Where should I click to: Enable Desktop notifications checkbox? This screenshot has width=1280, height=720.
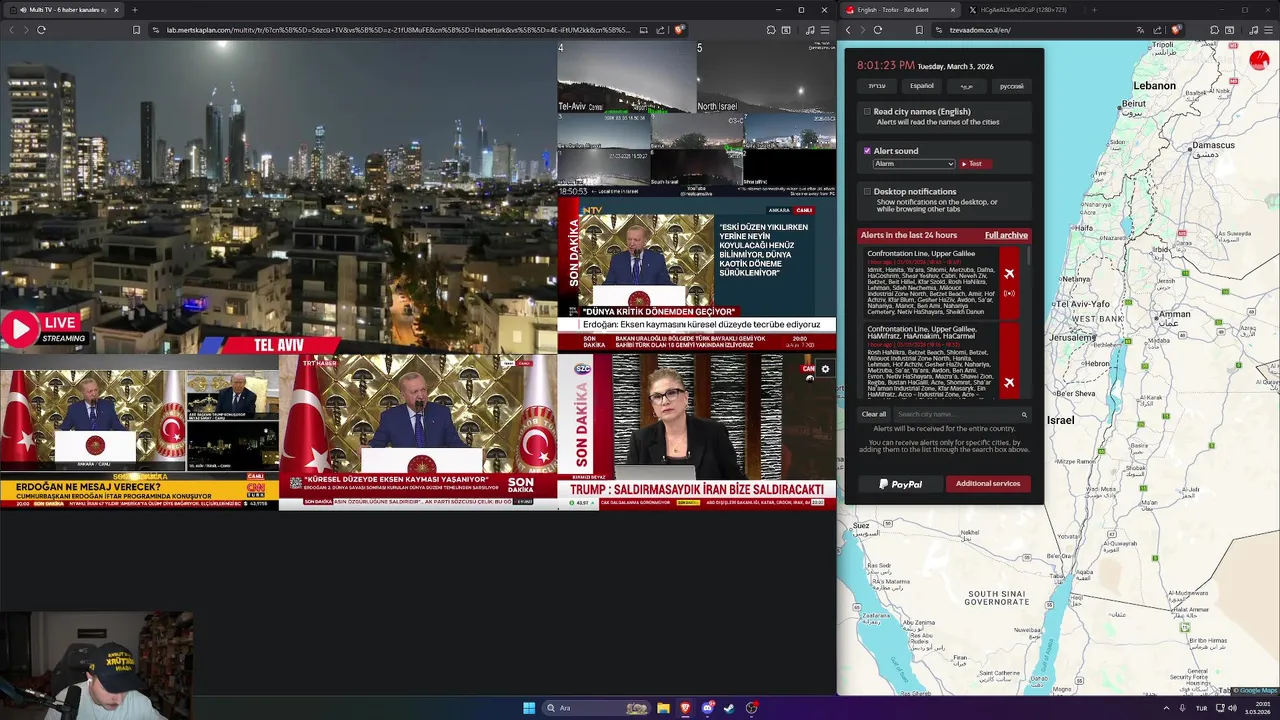point(867,191)
